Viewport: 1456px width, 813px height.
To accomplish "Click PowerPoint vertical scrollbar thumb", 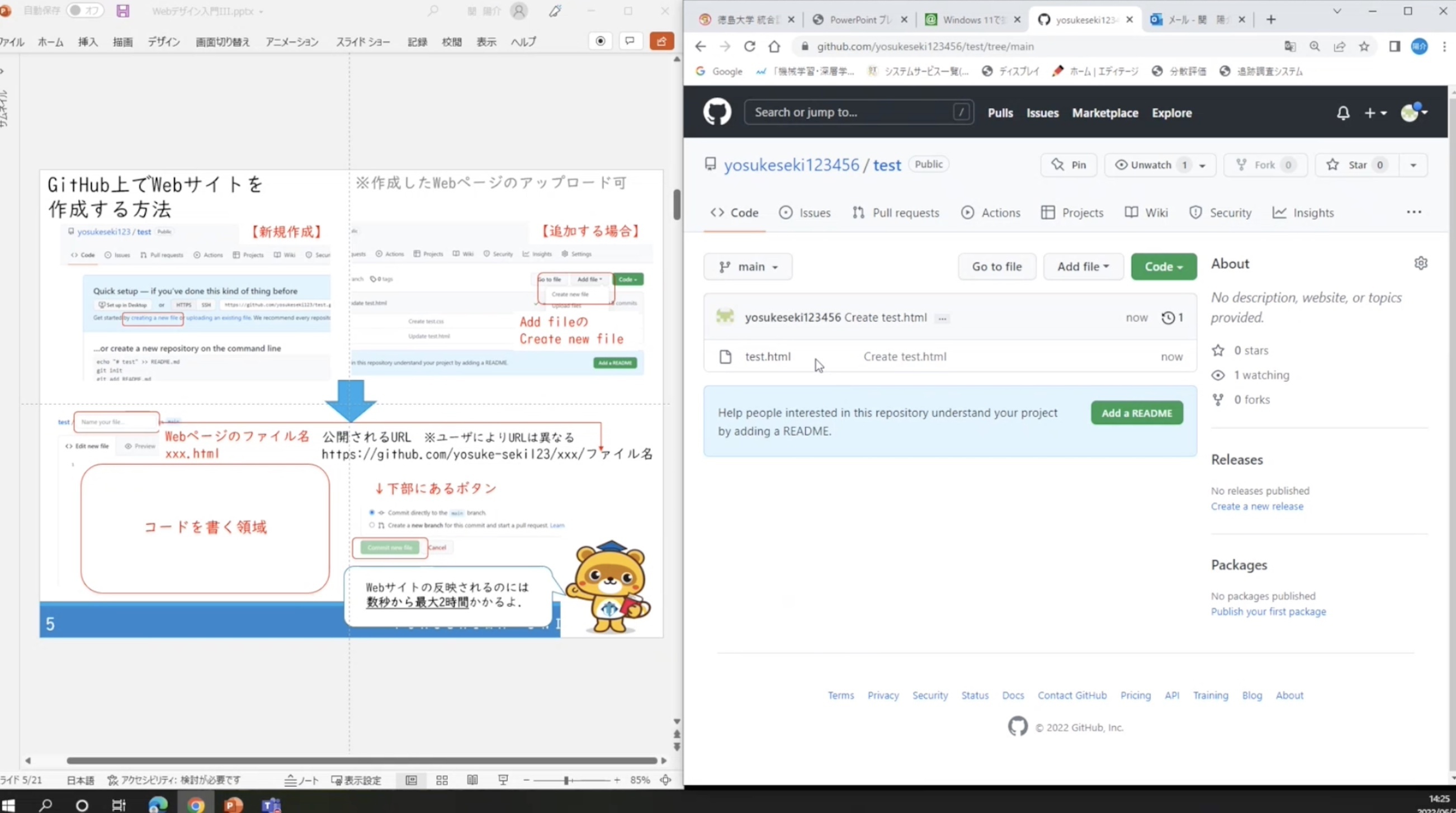I will [677, 205].
